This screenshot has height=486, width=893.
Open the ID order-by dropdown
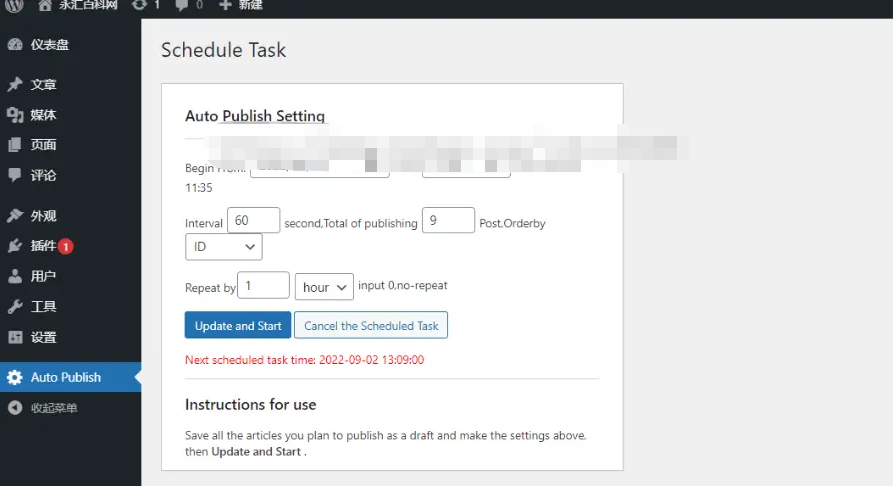224,247
